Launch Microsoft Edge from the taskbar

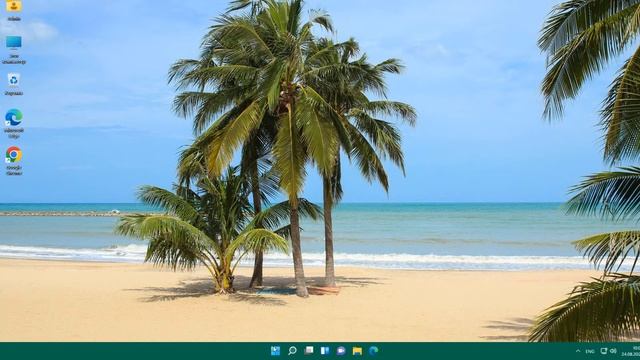pyautogui.click(x=373, y=351)
